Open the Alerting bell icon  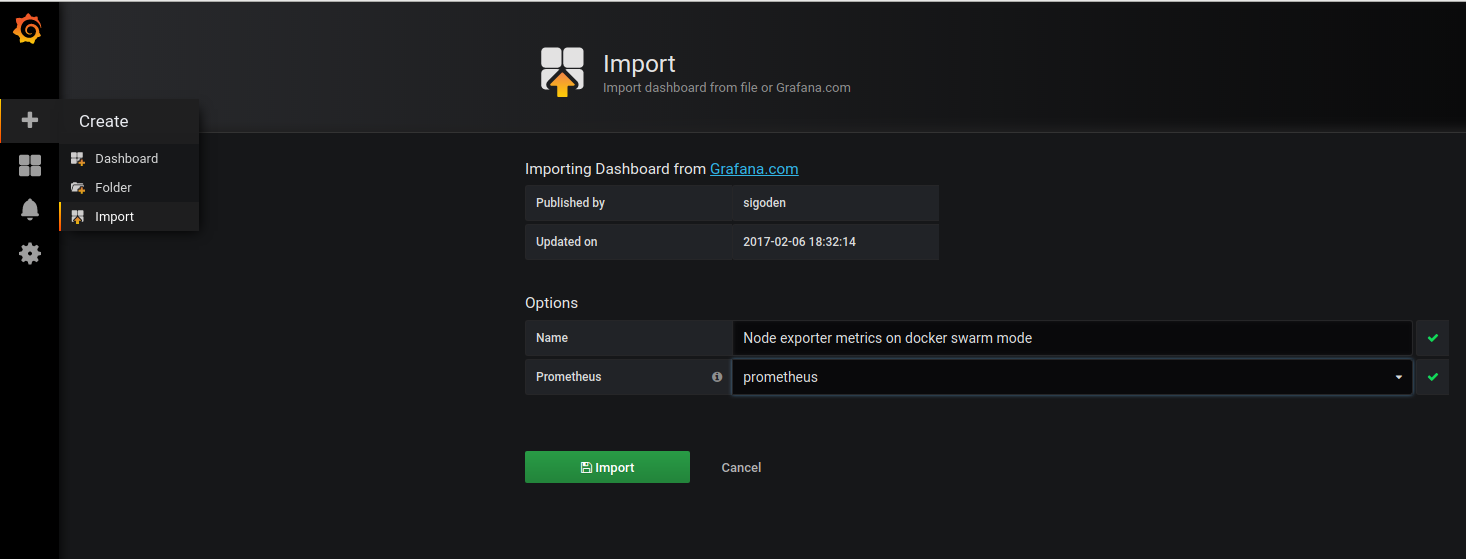[30, 209]
